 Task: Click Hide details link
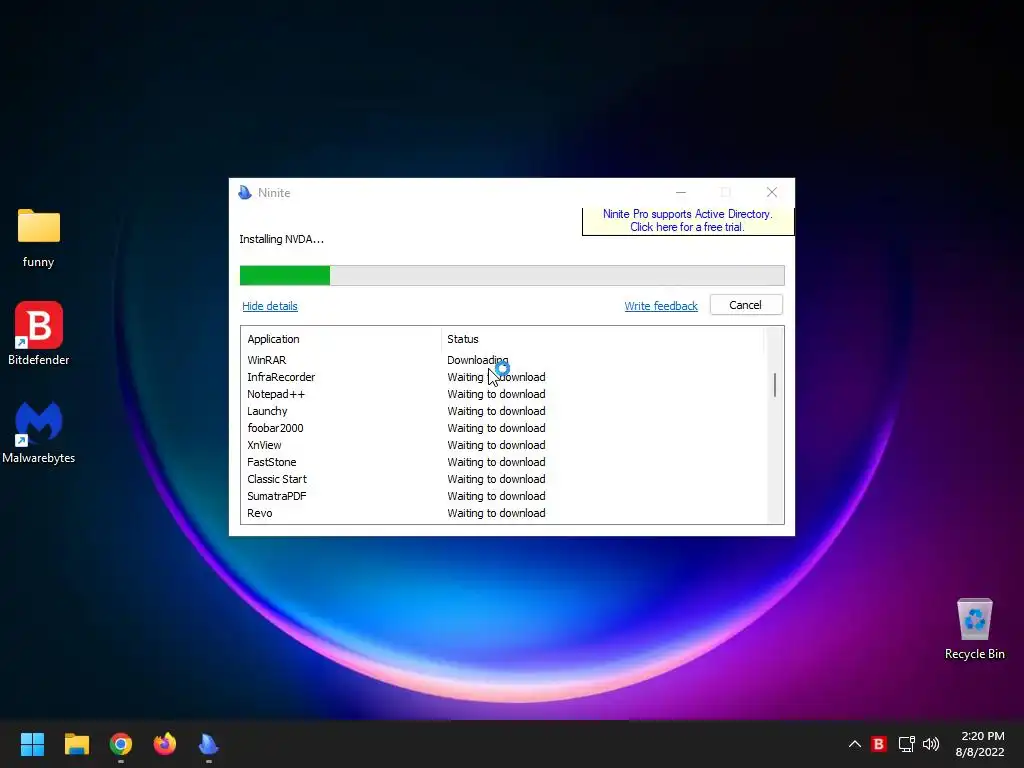[x=270, y=306]
